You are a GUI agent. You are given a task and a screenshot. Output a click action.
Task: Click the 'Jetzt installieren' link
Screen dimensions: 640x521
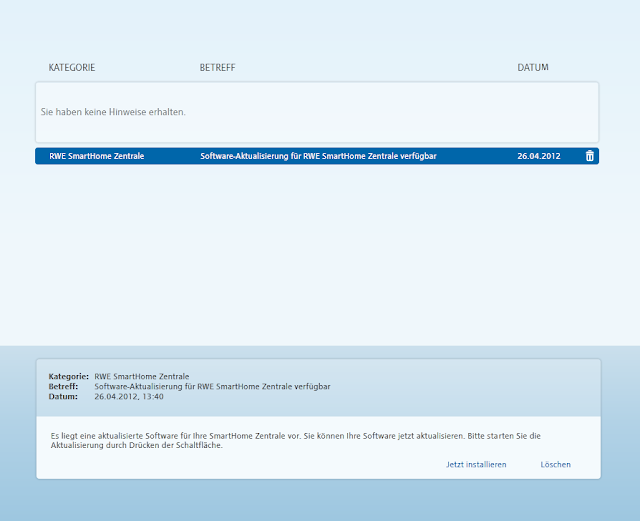476,465
